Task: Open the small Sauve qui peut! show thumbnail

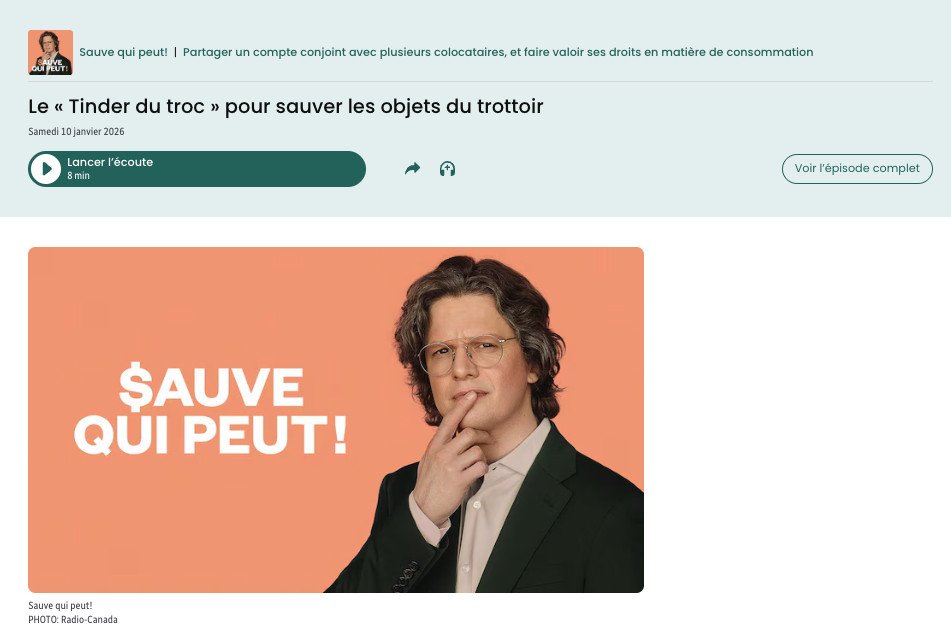Action: point(50,53)
